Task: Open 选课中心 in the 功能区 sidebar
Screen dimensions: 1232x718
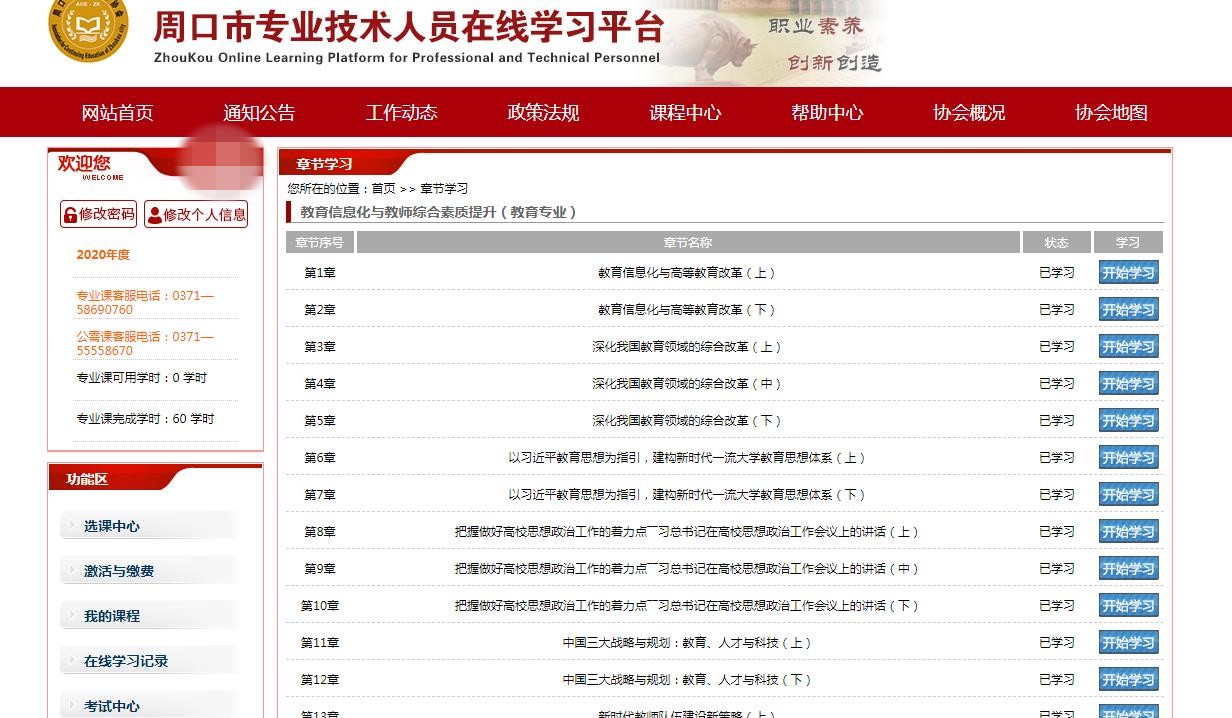Action: pos(112,526)
